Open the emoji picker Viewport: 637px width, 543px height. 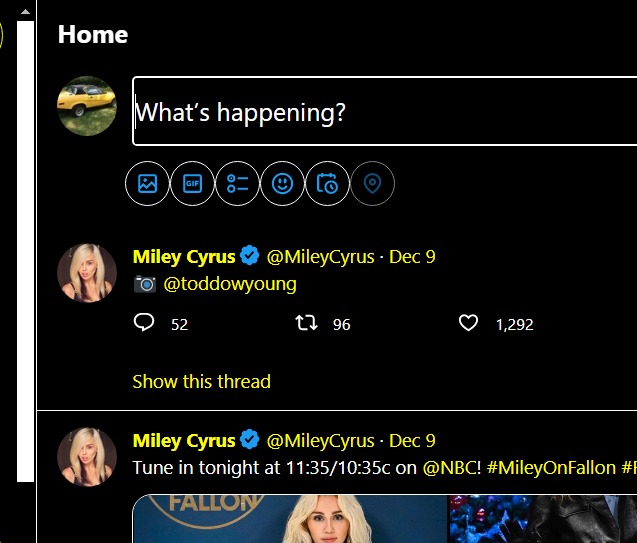282,184
